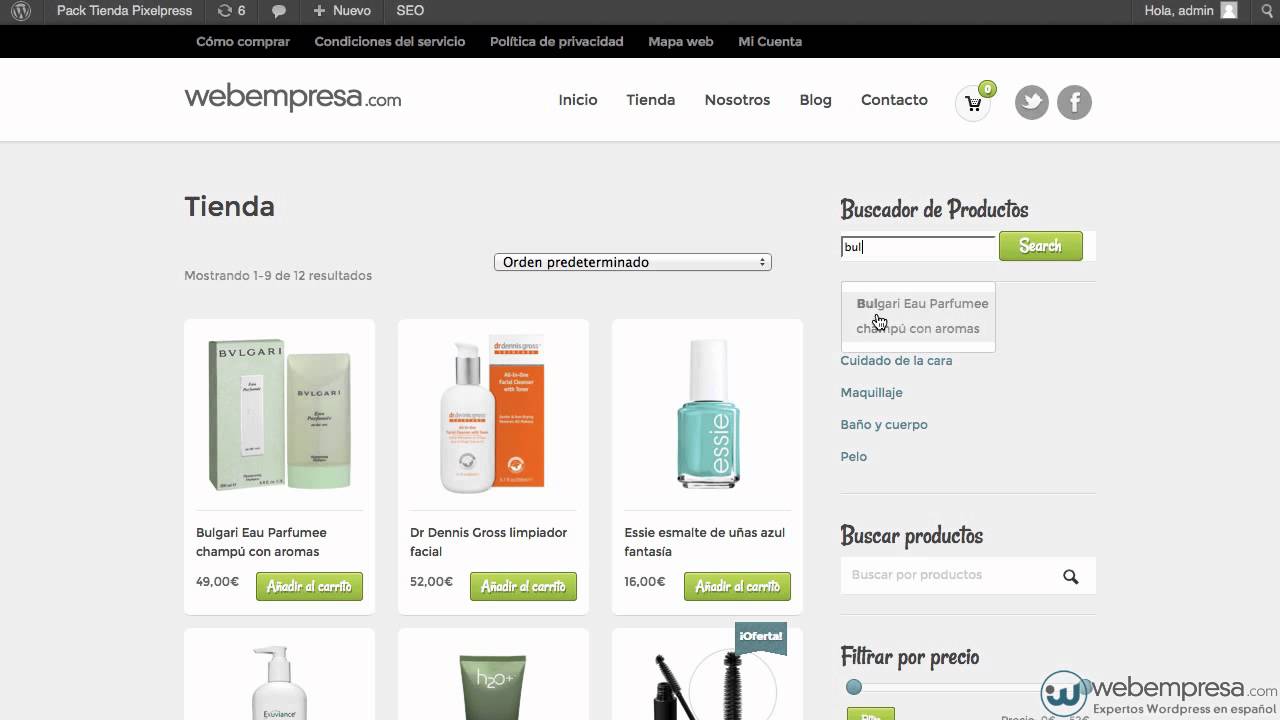This screenshot has height=720, width=1280.
Task: Click the green Search button
Action: pos(1040,246)
